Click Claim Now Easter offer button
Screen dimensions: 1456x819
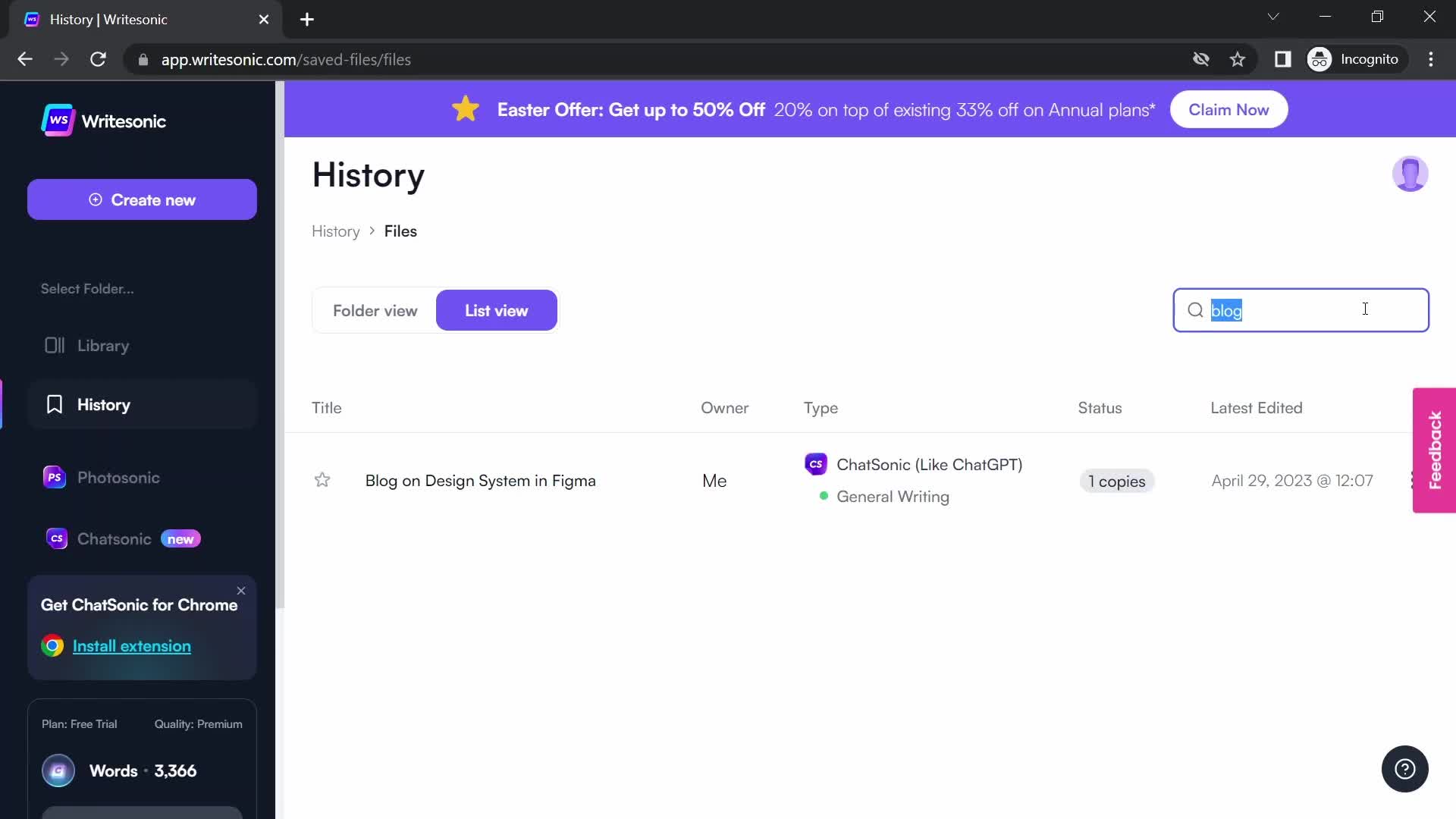pos(1229,109)
